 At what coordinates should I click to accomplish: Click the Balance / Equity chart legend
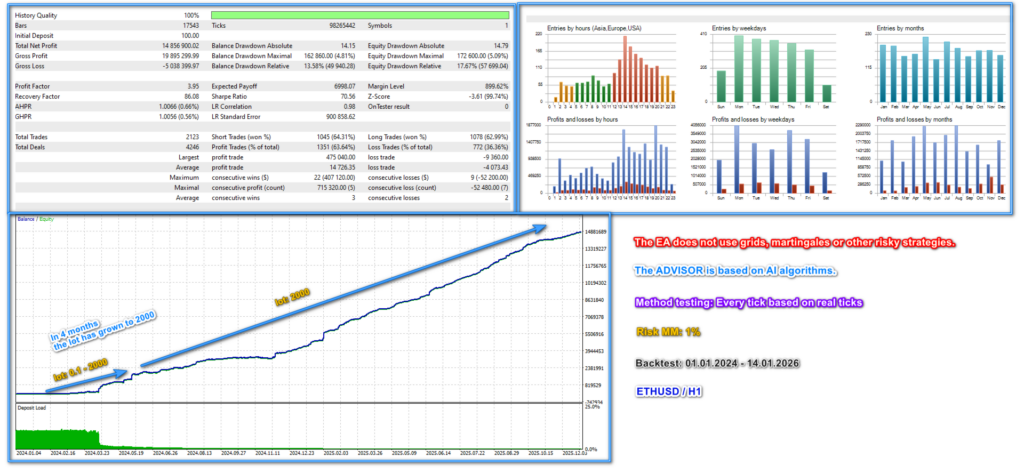pyautogui.click(x=35, y=219)
